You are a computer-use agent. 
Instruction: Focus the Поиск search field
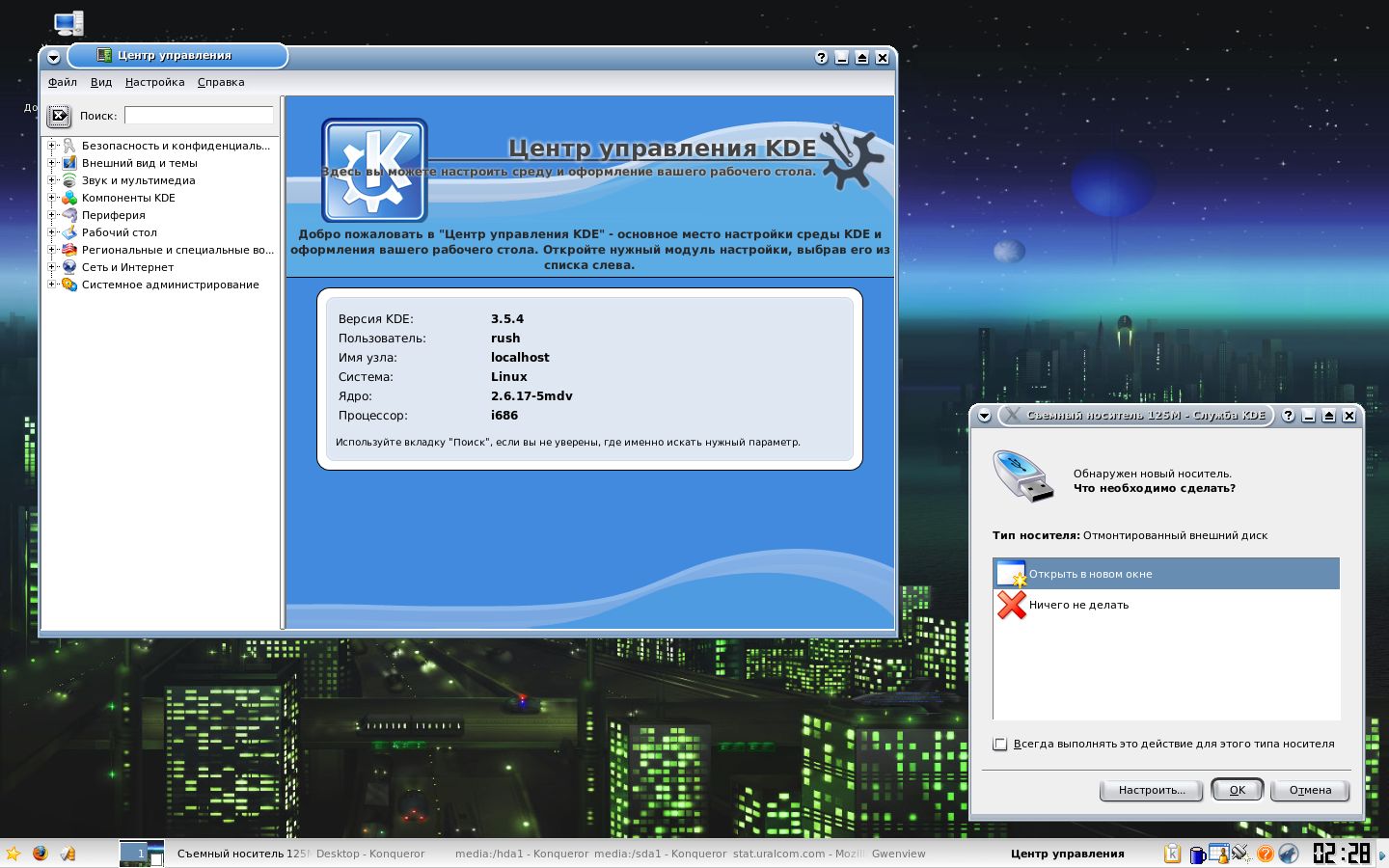tap(199, 116)
